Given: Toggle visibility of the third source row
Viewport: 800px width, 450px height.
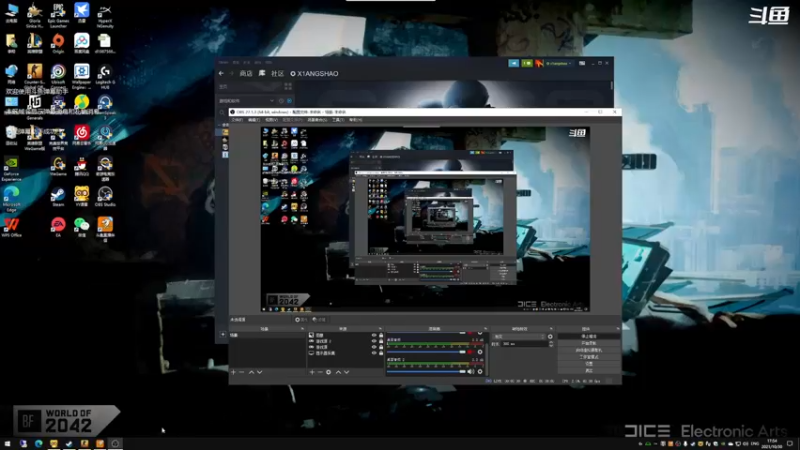Looking at the screenshot, I should click(374, 347).
